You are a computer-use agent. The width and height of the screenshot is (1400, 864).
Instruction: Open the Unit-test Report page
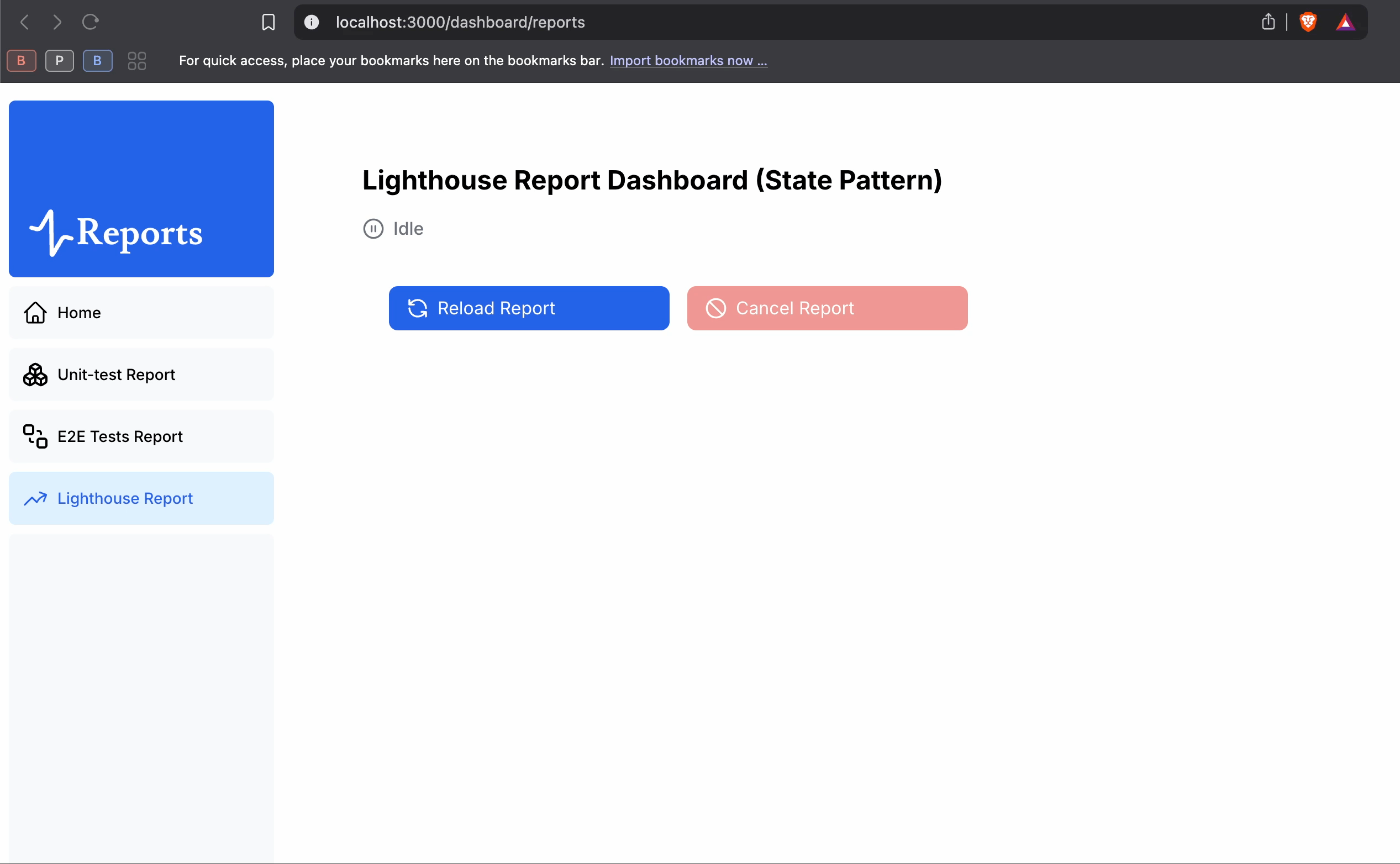pyautogui.click(x=141, y=375)
